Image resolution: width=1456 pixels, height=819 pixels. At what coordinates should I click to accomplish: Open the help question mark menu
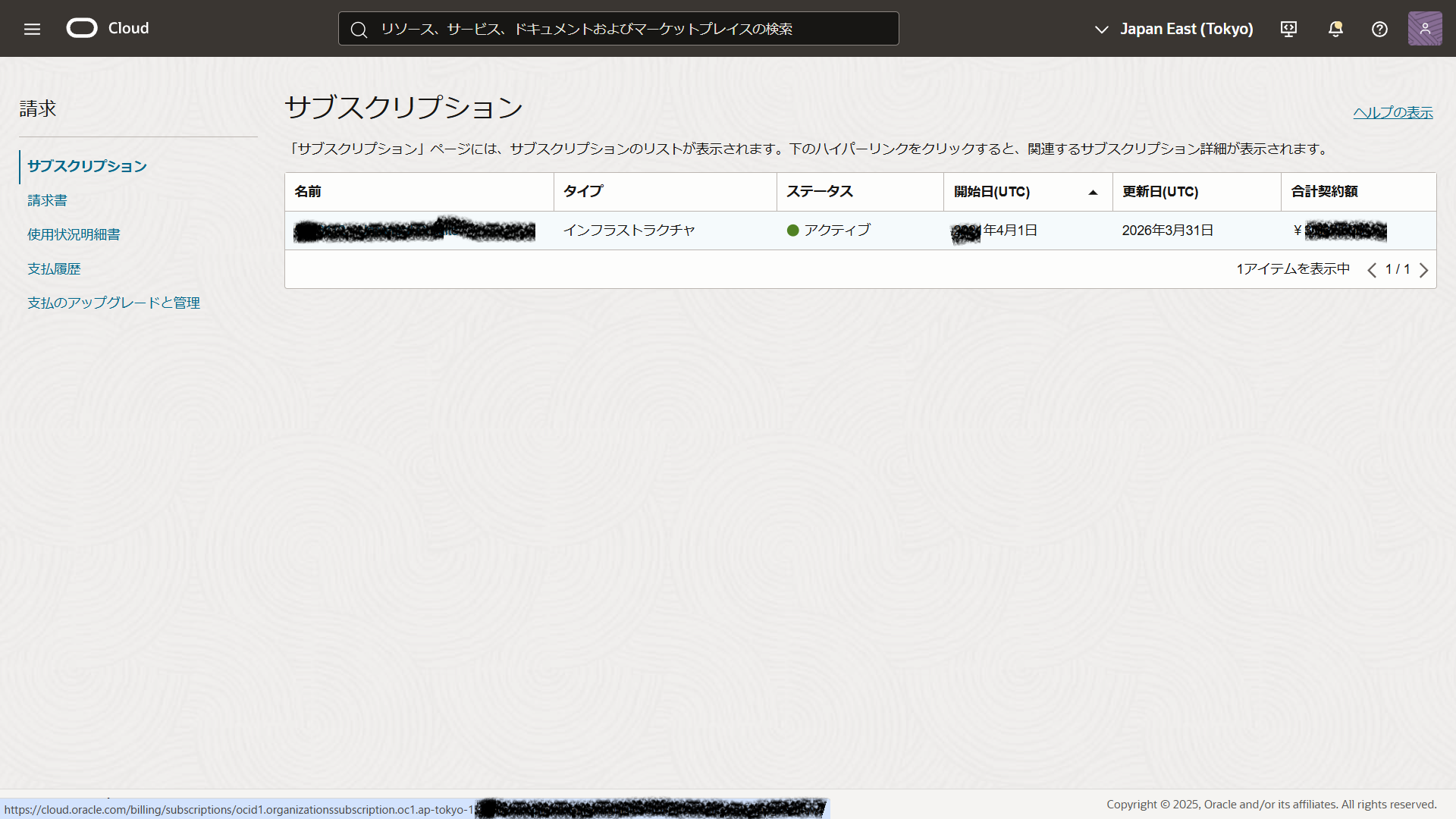1379,29
